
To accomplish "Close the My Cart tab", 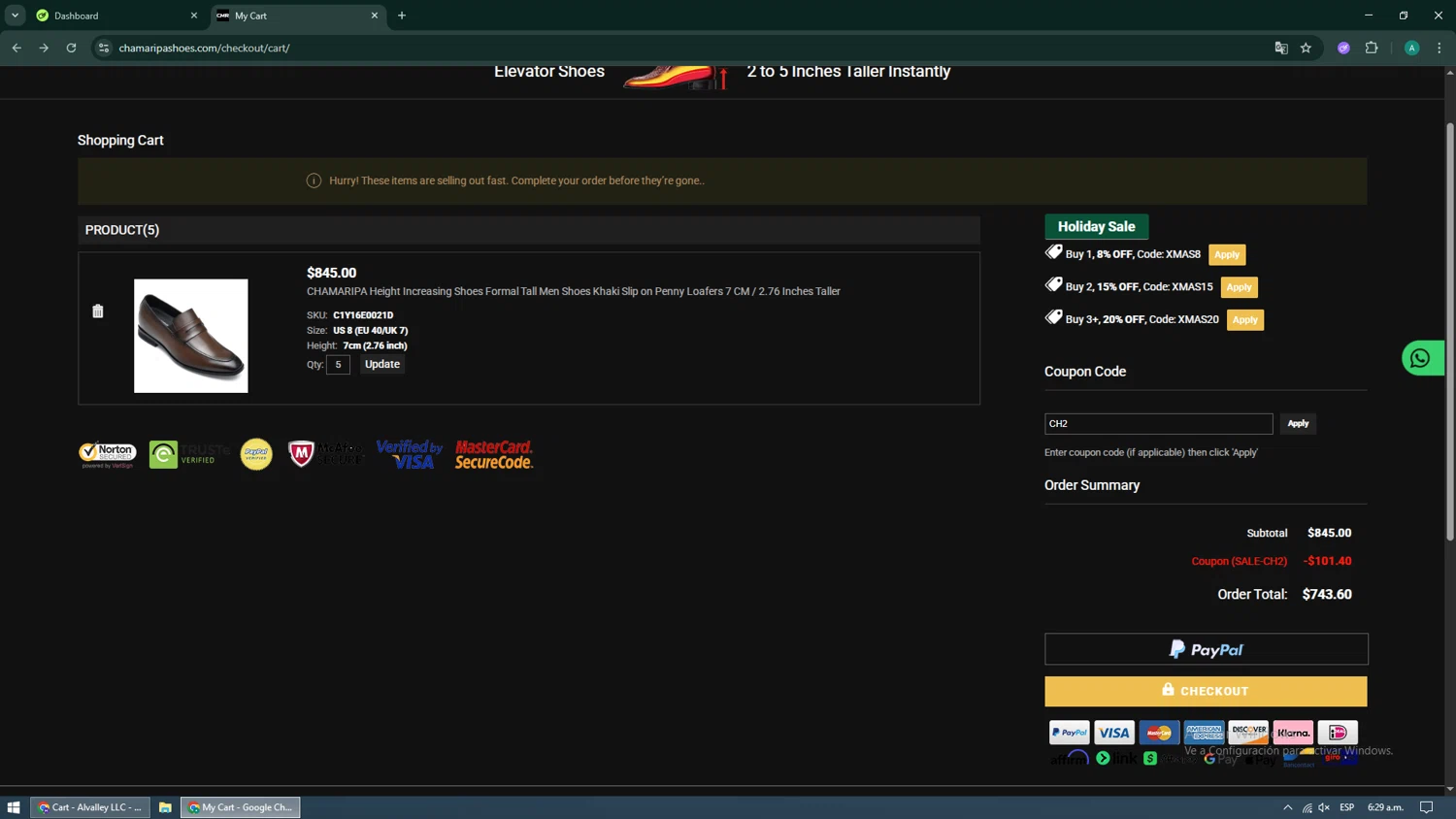I will (x=375, y=16).
